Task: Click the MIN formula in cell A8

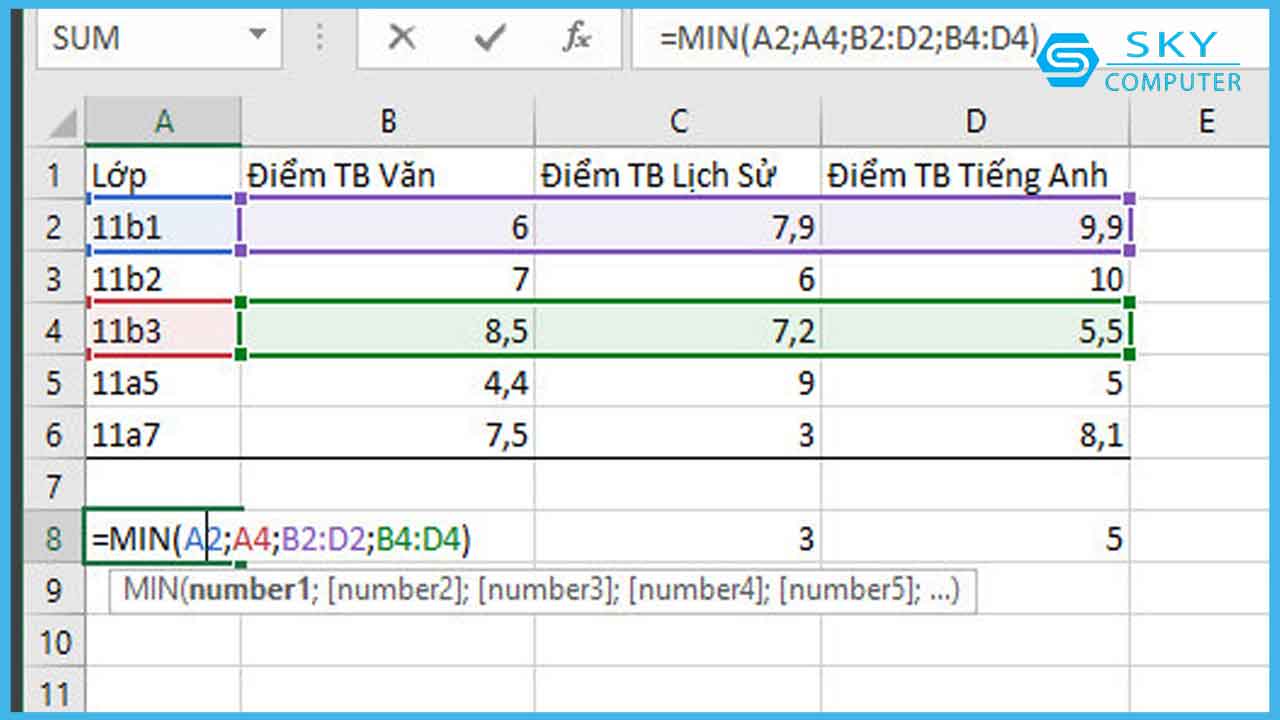Action: click(x=281, y=539)
